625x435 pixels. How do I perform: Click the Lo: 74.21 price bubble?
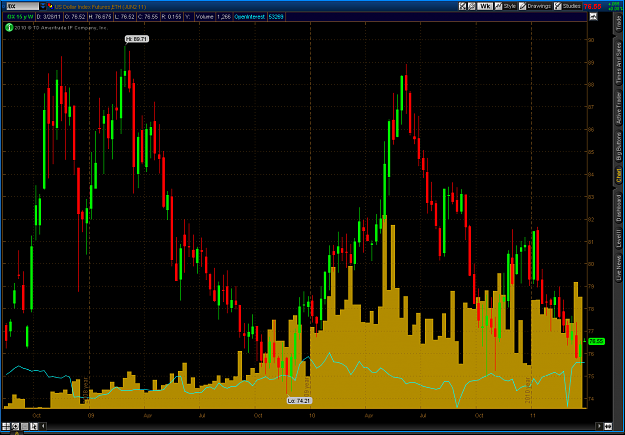(299, 401)
